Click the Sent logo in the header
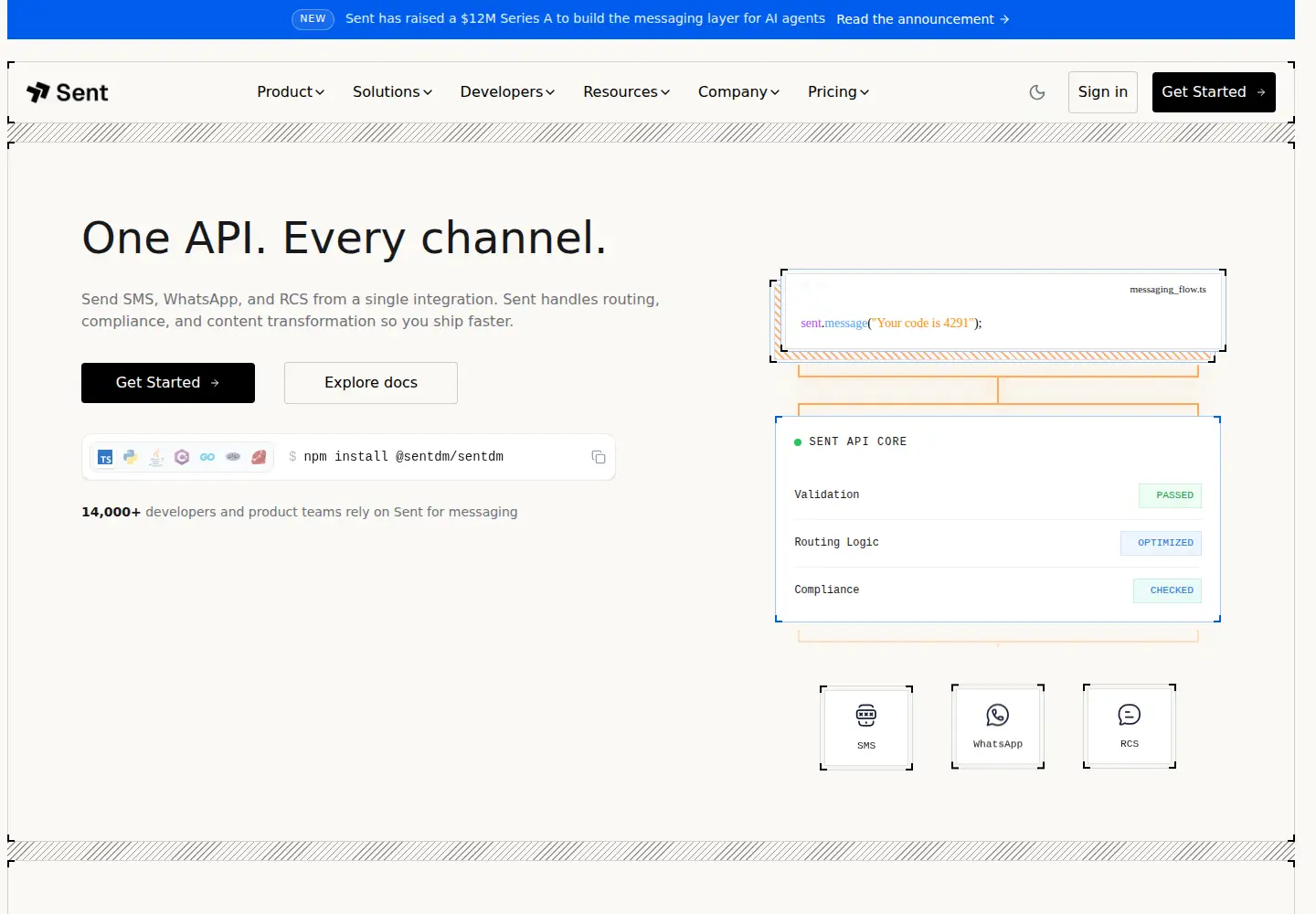 coord(68,92)
